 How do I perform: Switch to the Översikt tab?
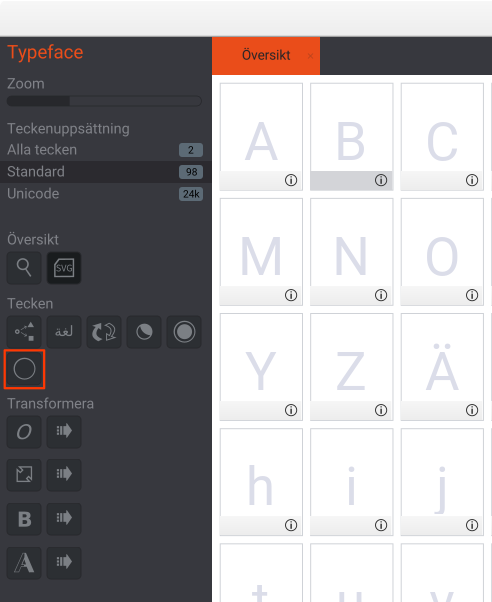[x=266, y=56]
